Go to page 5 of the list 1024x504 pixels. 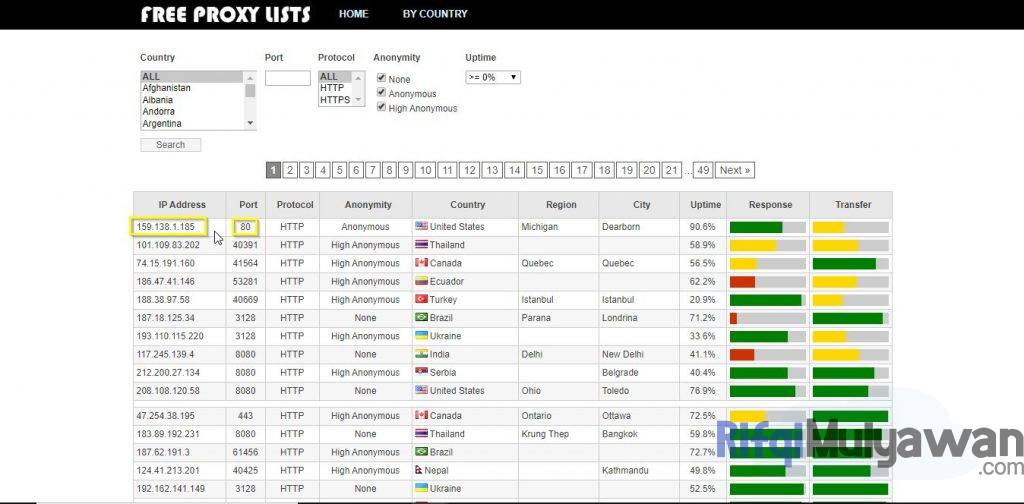coord(340,170)
